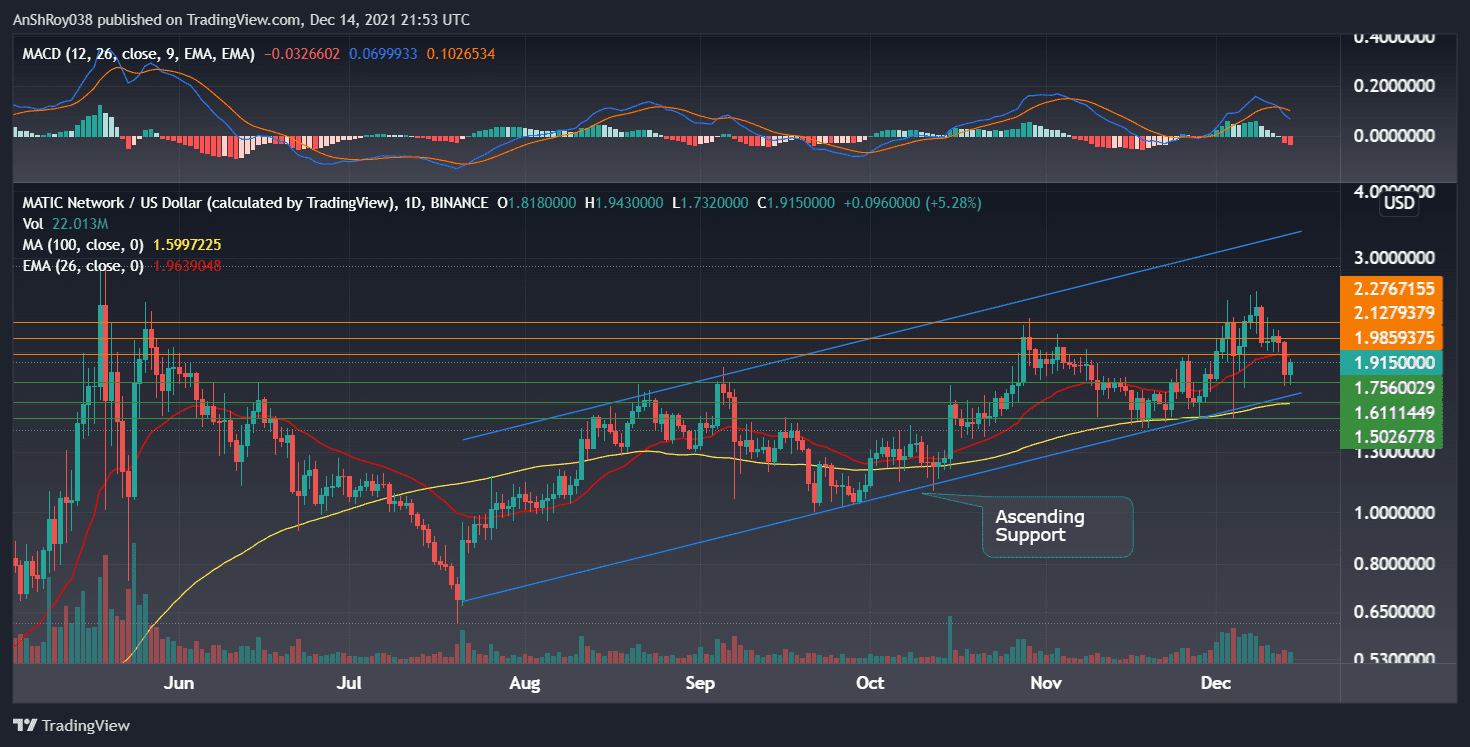This screenshot has width=1470, height=747.
Task: Select the TradingView logo
Action: 71,725
